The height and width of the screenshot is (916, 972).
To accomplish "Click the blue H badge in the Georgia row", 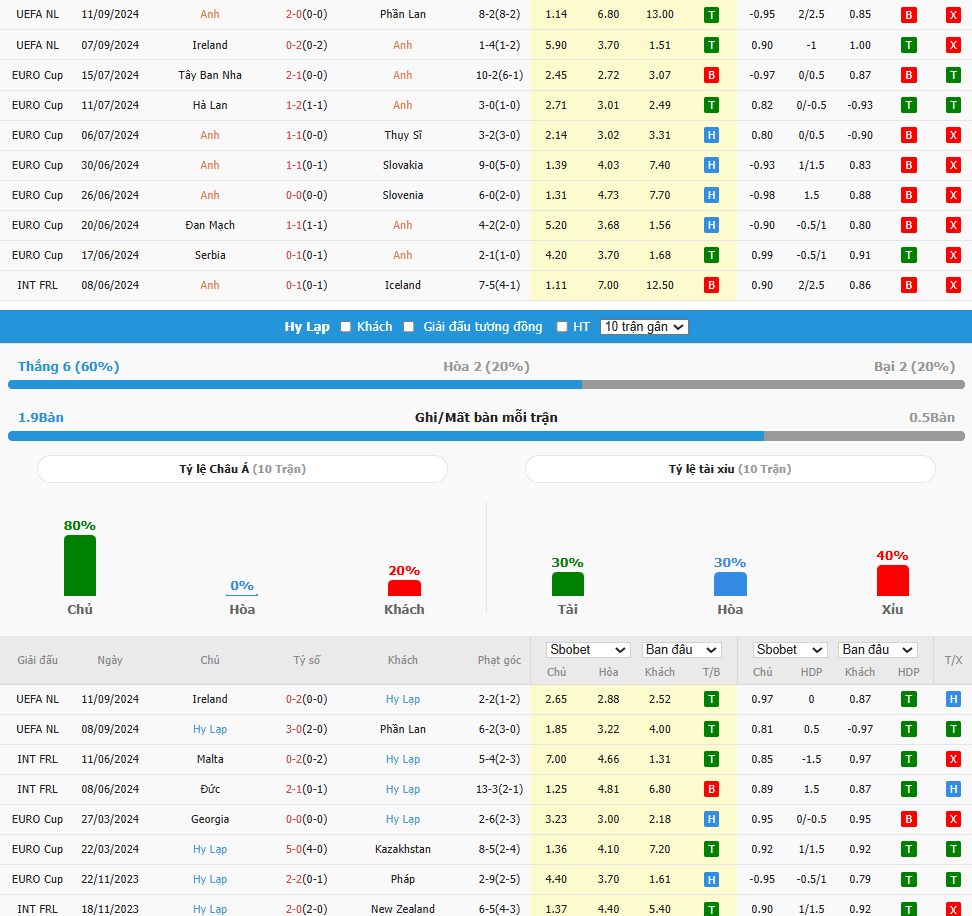I will pyautogui.click(x=712, y=819).
